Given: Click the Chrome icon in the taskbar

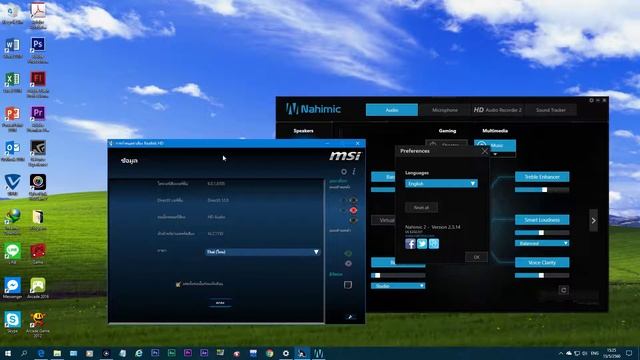Looking at the screenshot, I should pos(269,353).
